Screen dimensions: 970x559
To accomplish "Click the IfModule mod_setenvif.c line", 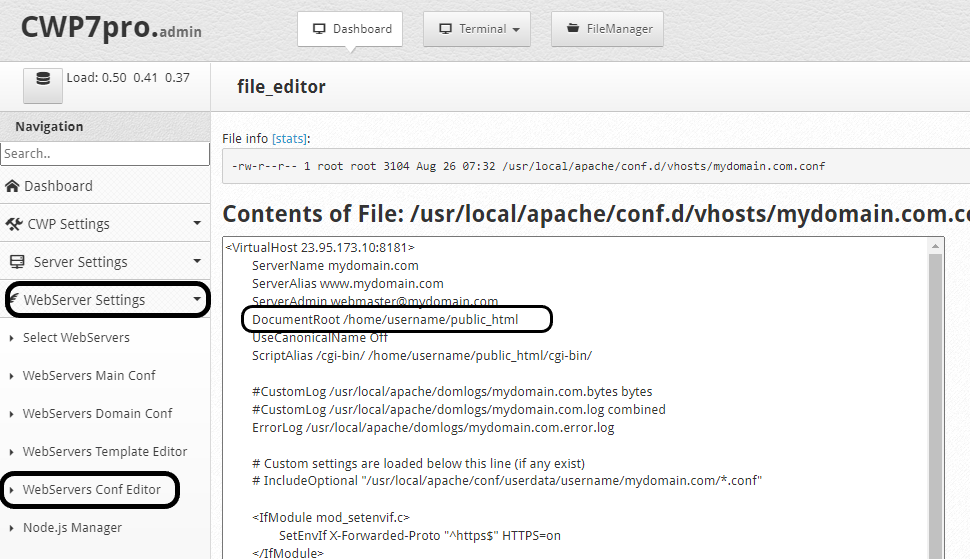I will (331, 518).
